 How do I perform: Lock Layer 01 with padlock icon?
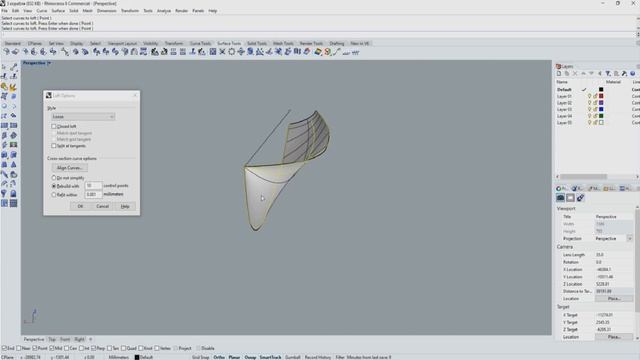tap(595, 96)
